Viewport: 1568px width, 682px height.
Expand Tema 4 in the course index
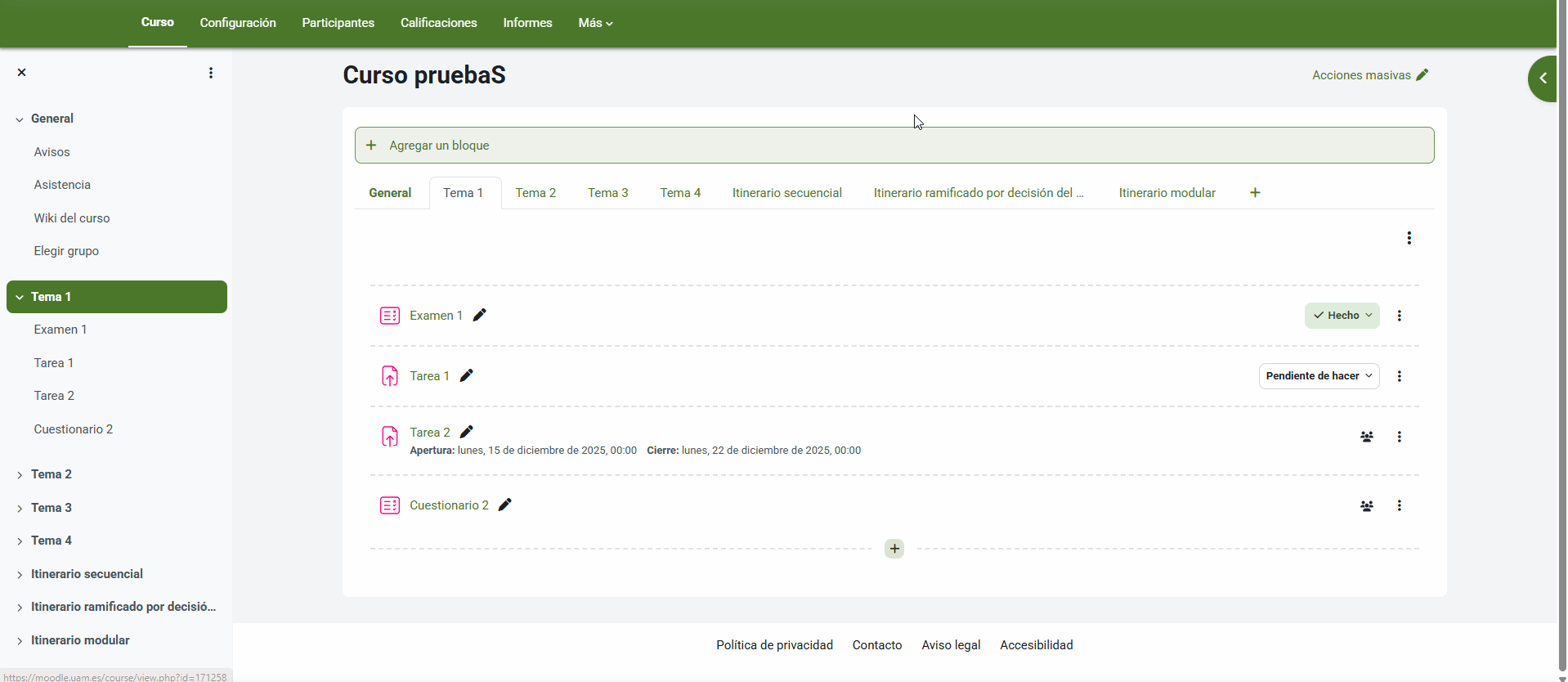click(20, 541)
